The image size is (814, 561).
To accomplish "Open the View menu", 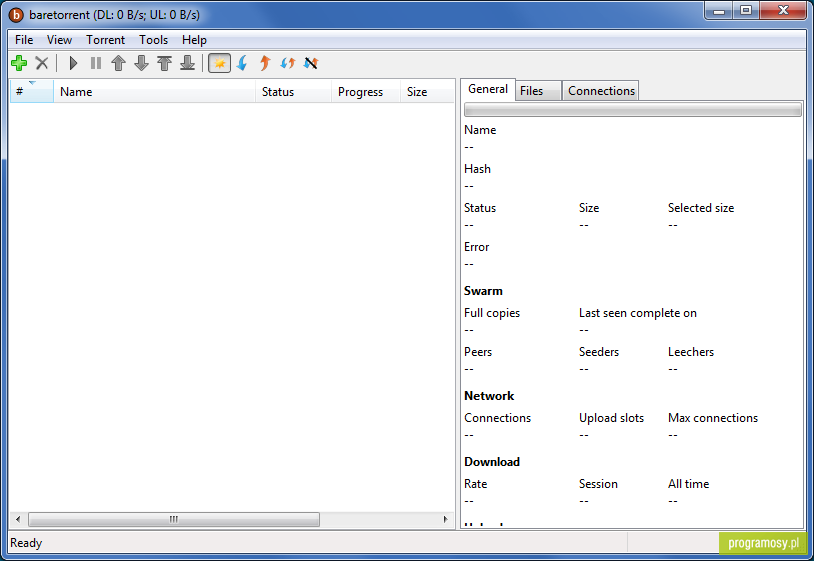I will pyautogui.click(x=59, y=40).
